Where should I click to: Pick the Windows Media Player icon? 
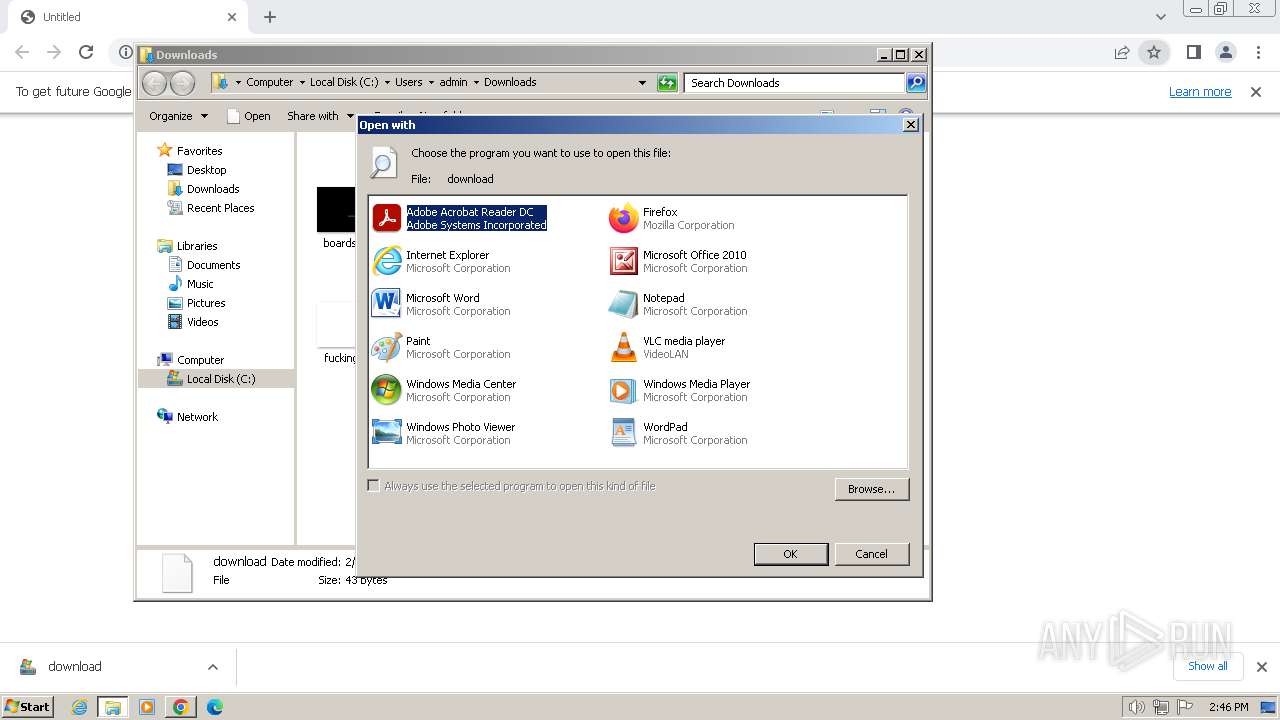(623, 389)
